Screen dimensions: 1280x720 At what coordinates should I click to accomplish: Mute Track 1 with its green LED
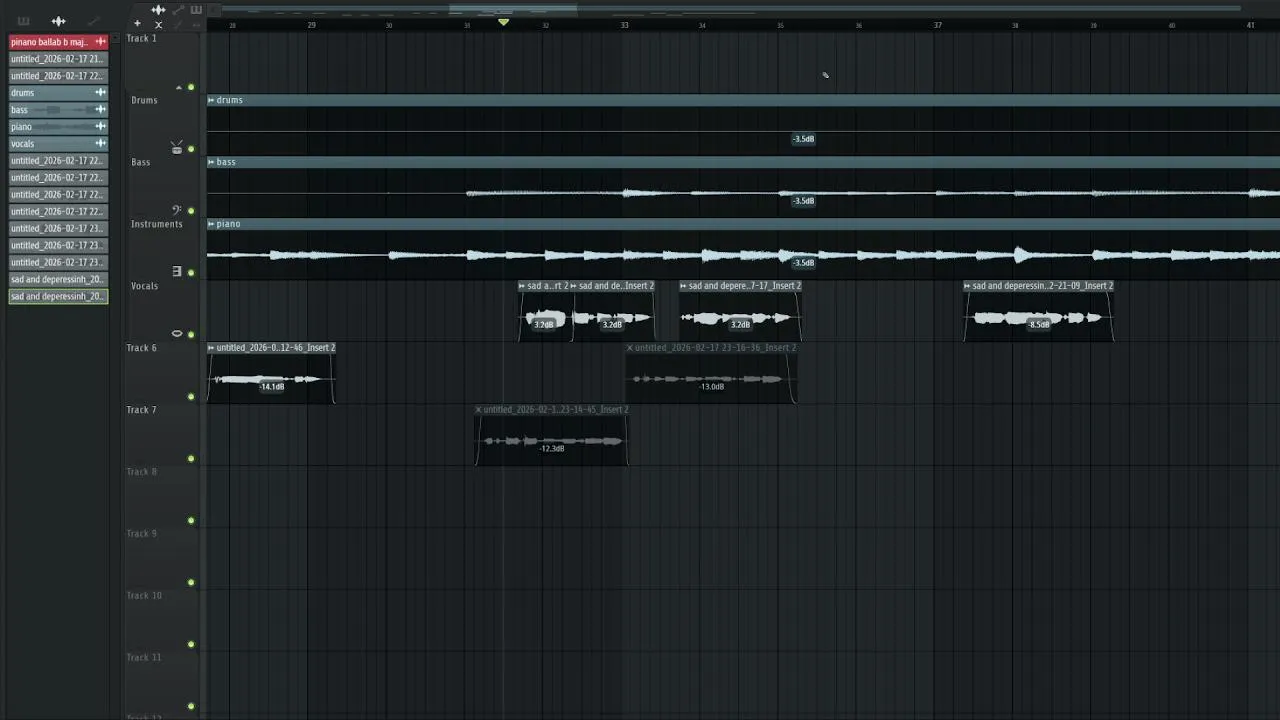click(191, 88)
